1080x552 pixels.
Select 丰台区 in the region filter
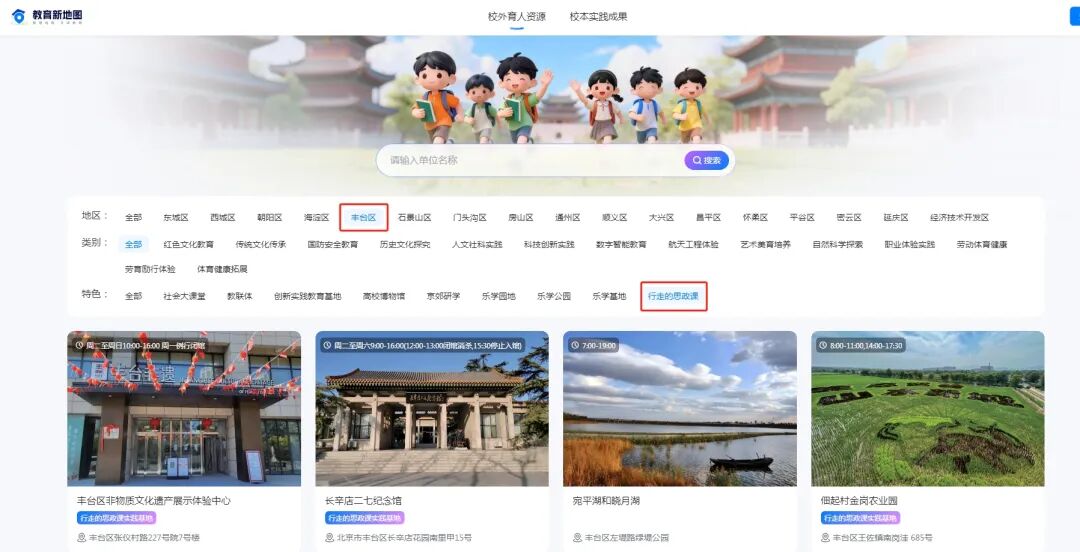[x=363, y=217]
